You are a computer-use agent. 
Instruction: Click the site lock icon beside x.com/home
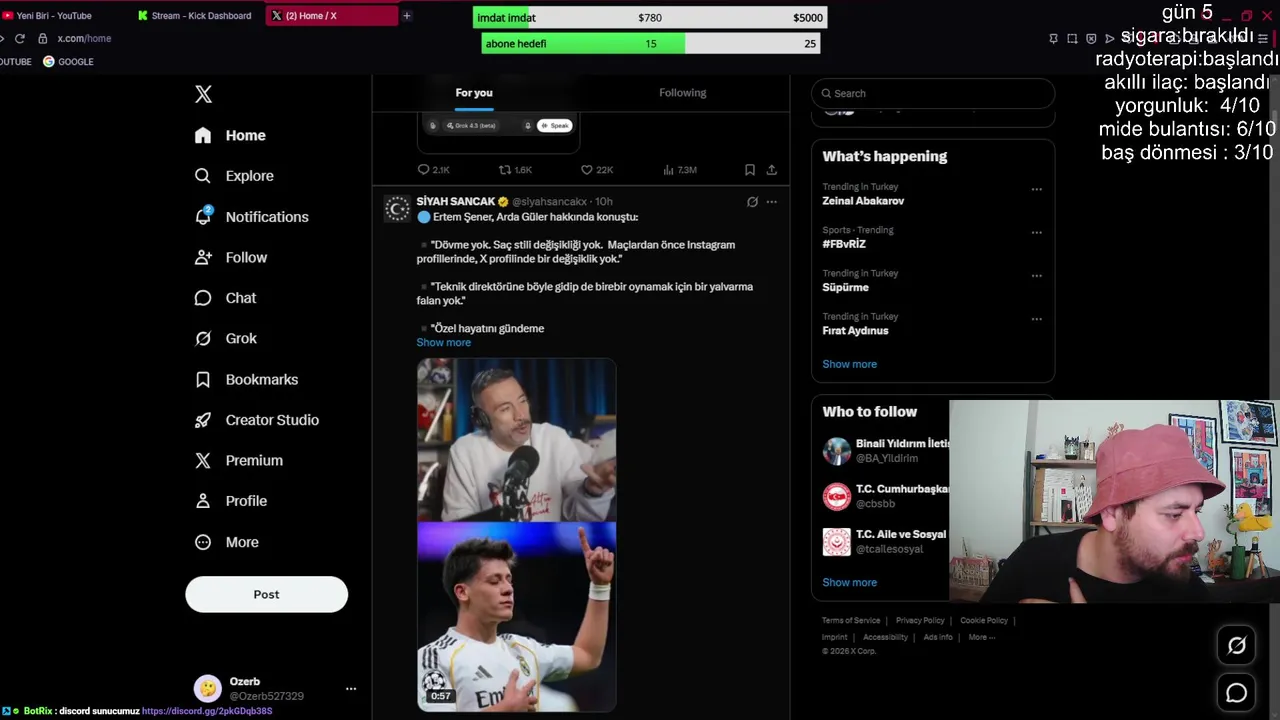click(x=42, y=38)
